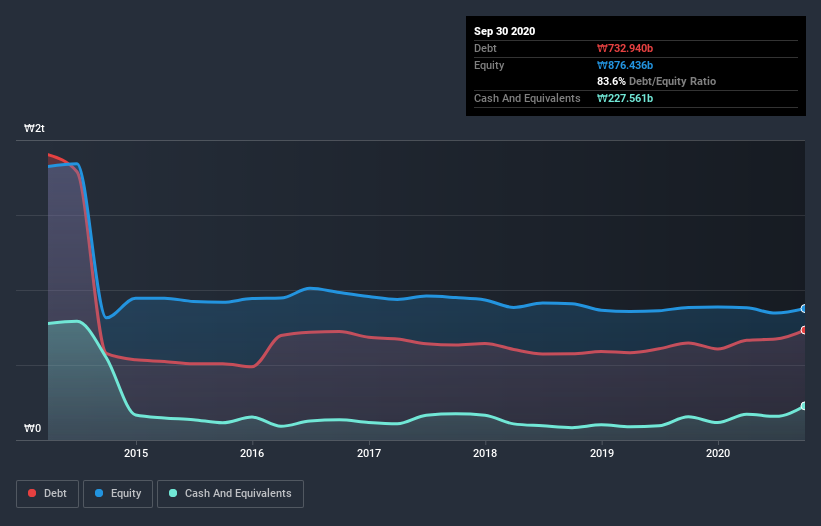821x526 pixels.
Task: Click the red Debt legend dot
Action: point(32,493)
